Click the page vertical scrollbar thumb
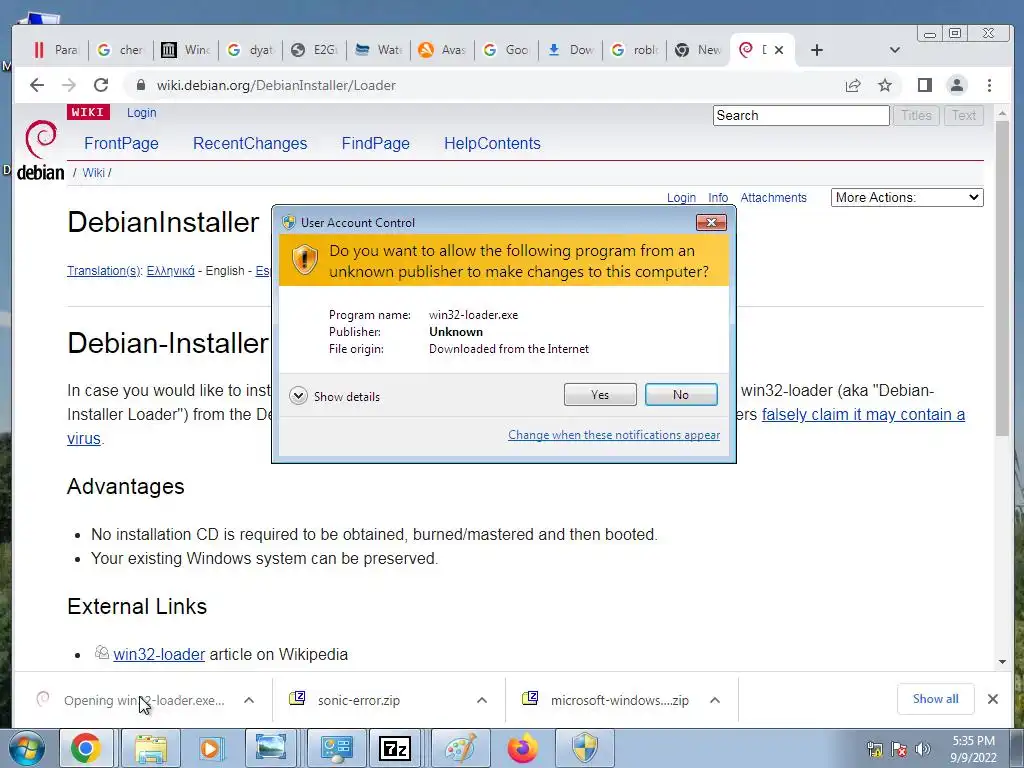This screenshot has height=768, width=1024. pyautogui.click(x=1002, y=278)
